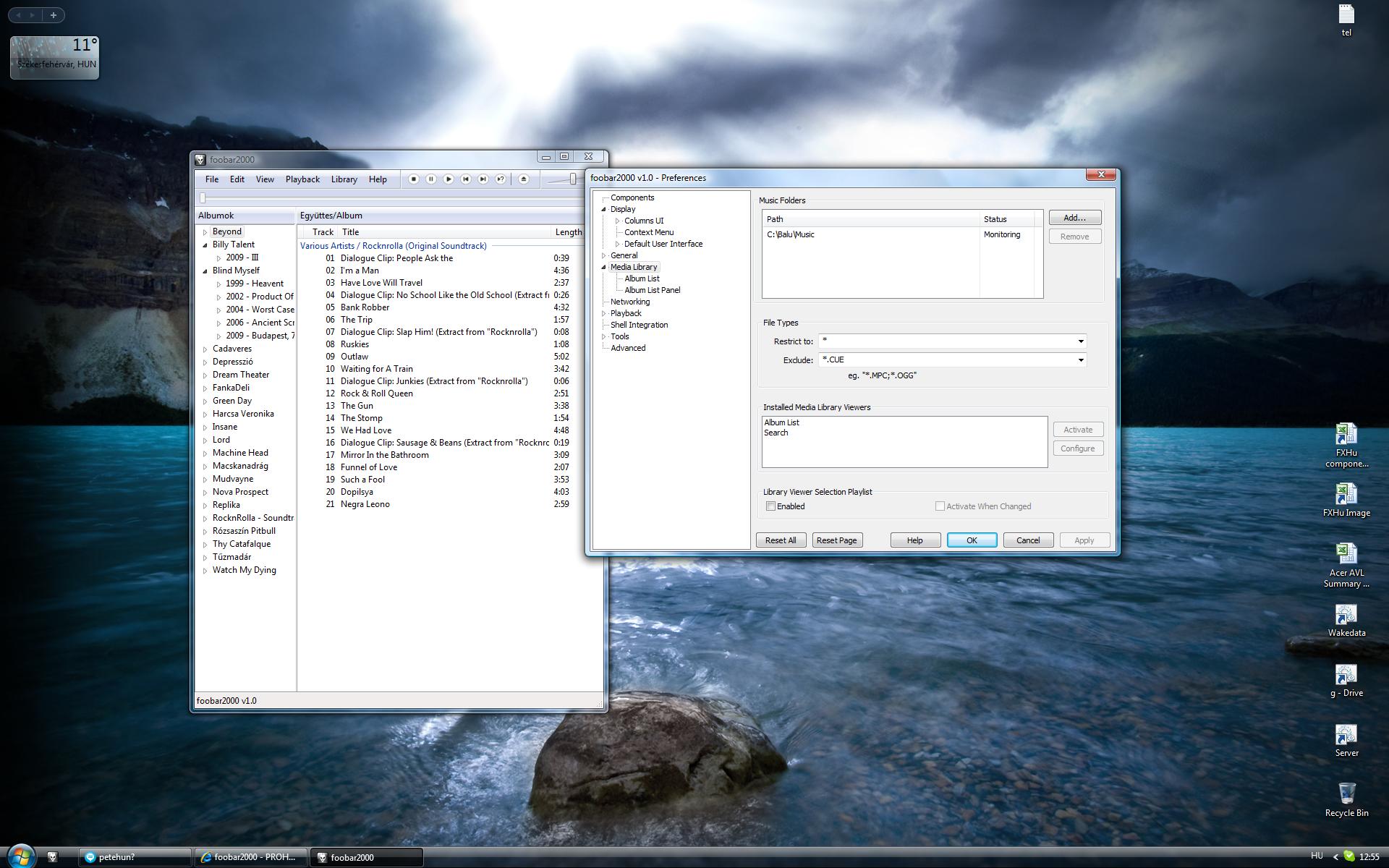Open the File menu
Viewport: 1389px width, 868px height.
click(x=212, y=179)
